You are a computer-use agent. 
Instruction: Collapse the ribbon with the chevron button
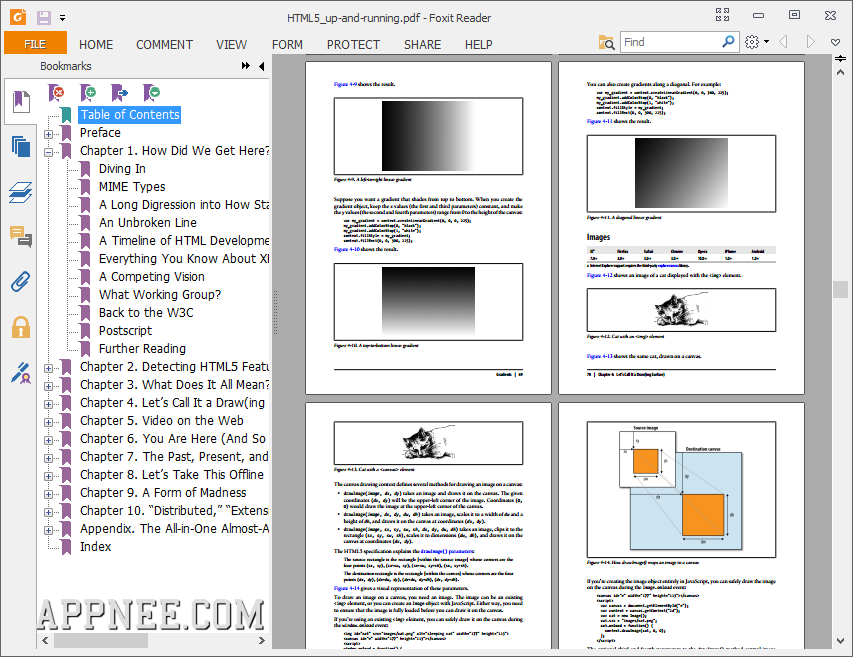click(x=836, y=42)
